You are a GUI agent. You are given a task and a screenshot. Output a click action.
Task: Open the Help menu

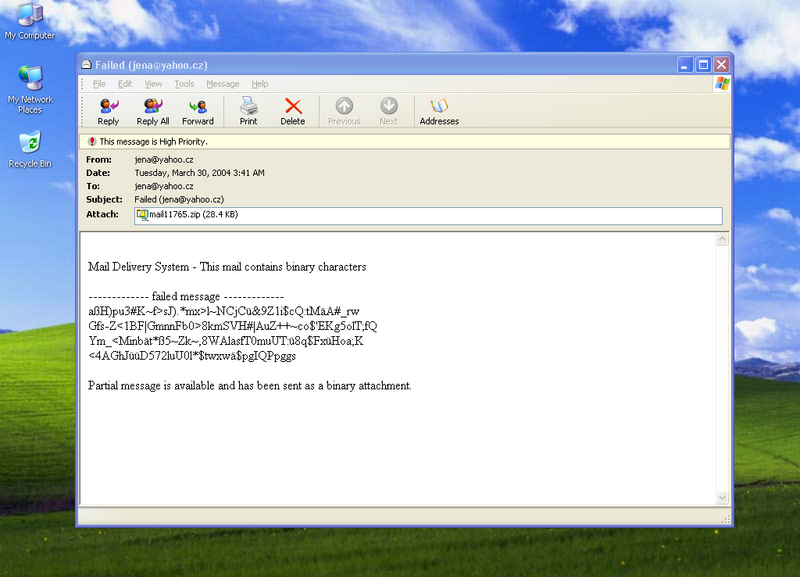(x=259, y=84)
